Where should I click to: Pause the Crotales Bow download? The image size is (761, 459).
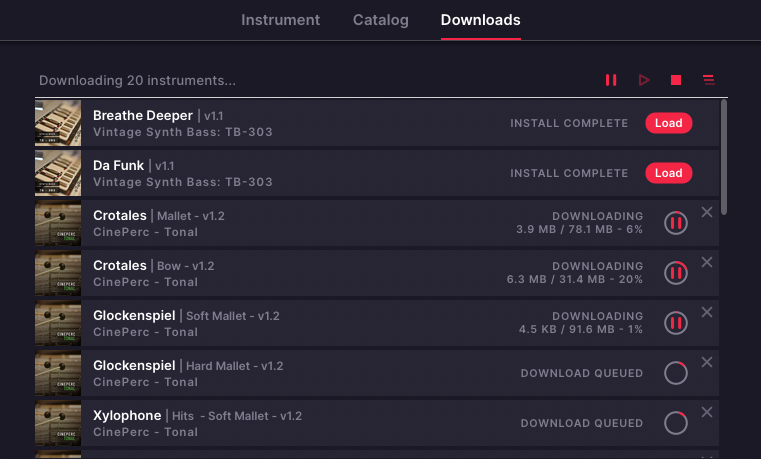[676, 273]
